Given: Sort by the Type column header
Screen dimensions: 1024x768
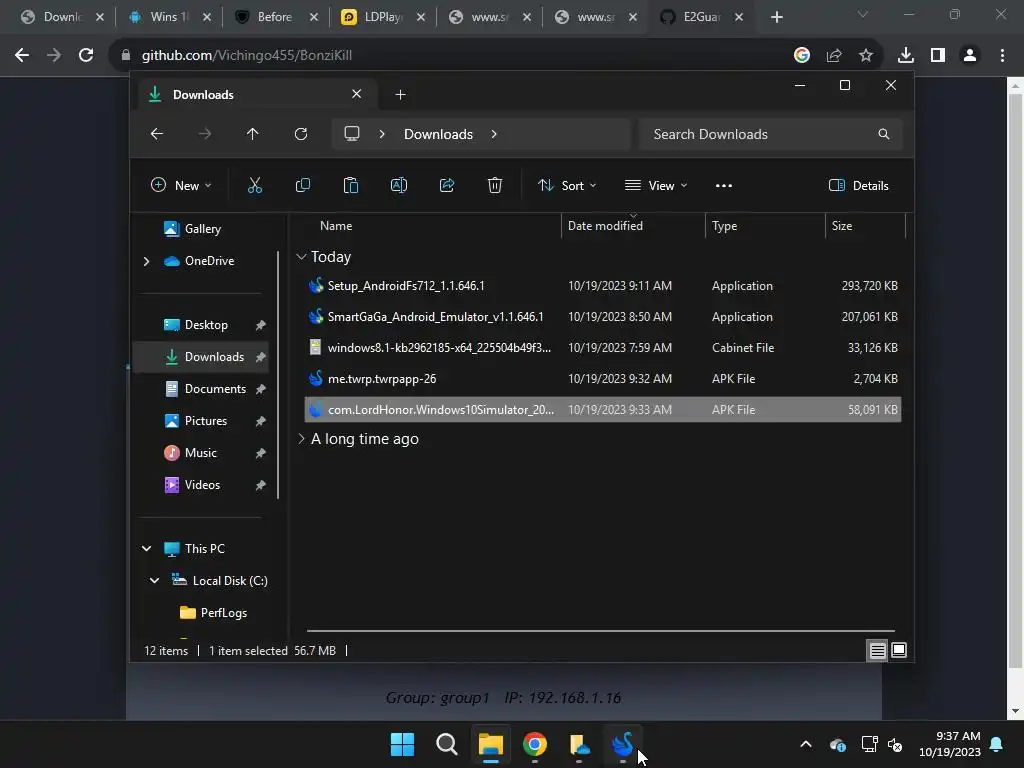Looking at the screenshot, I should [724, 226].
